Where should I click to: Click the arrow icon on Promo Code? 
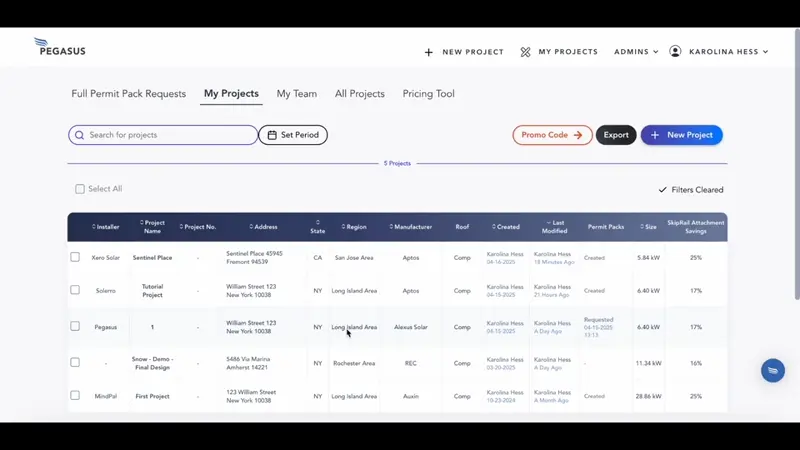(x=578, y=135)
